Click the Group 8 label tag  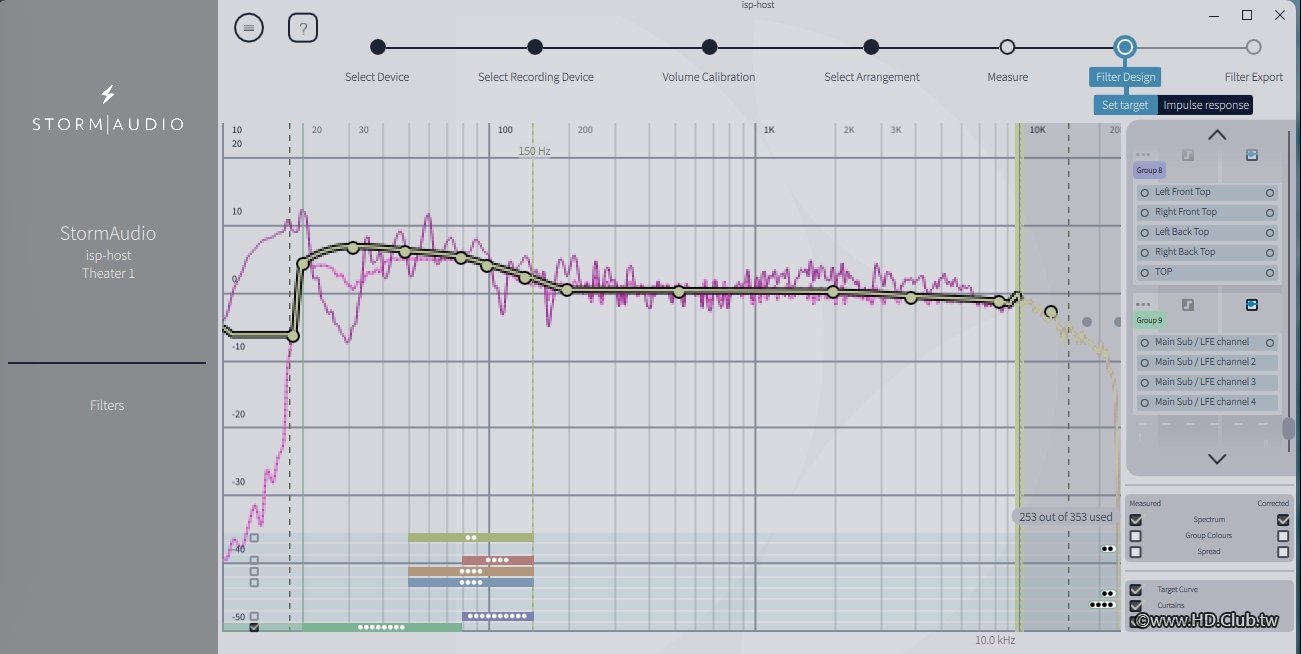(x=1149, y=171)
